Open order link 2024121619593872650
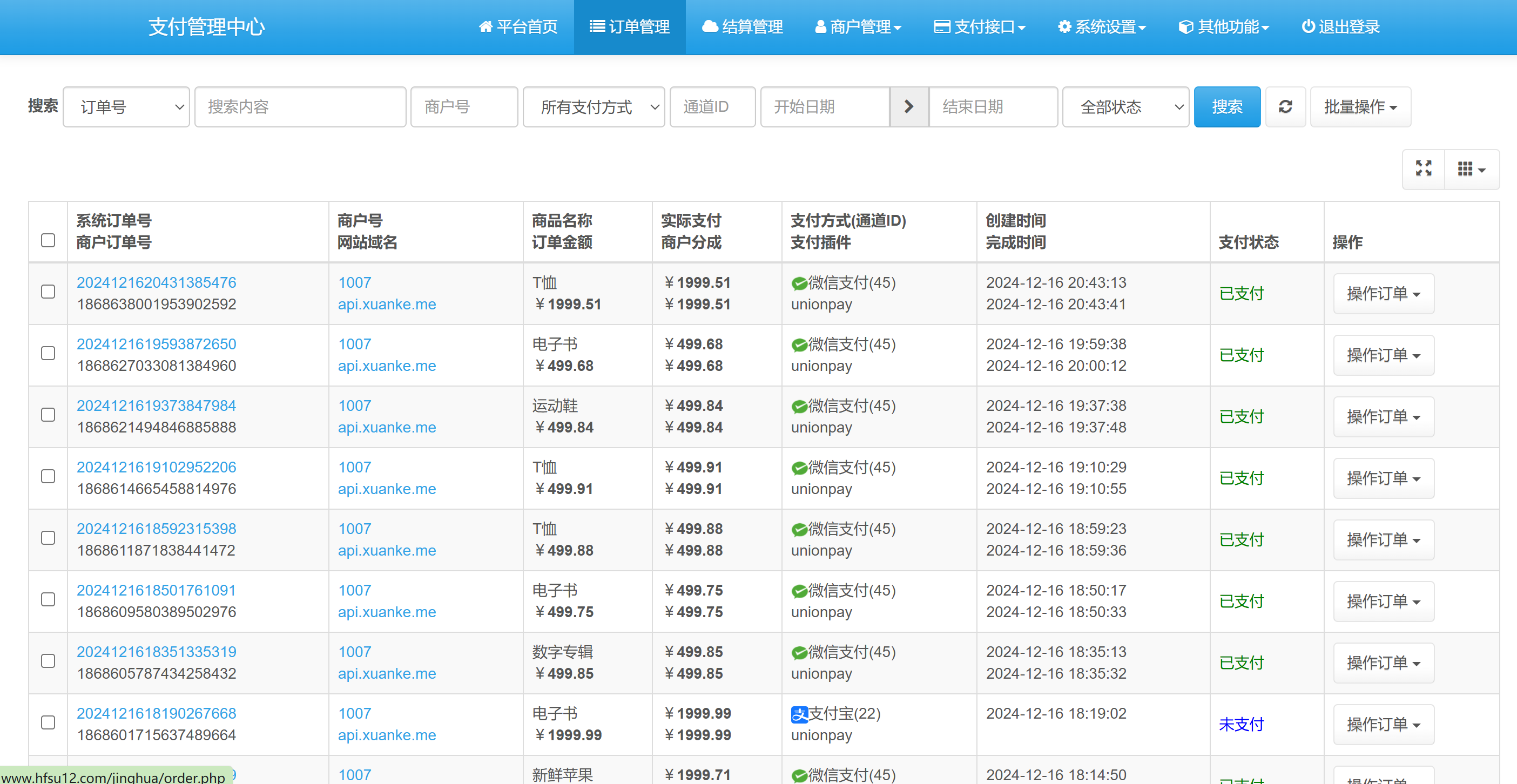The height and width of the screenshot is (784, 1517). pos(156,344)
